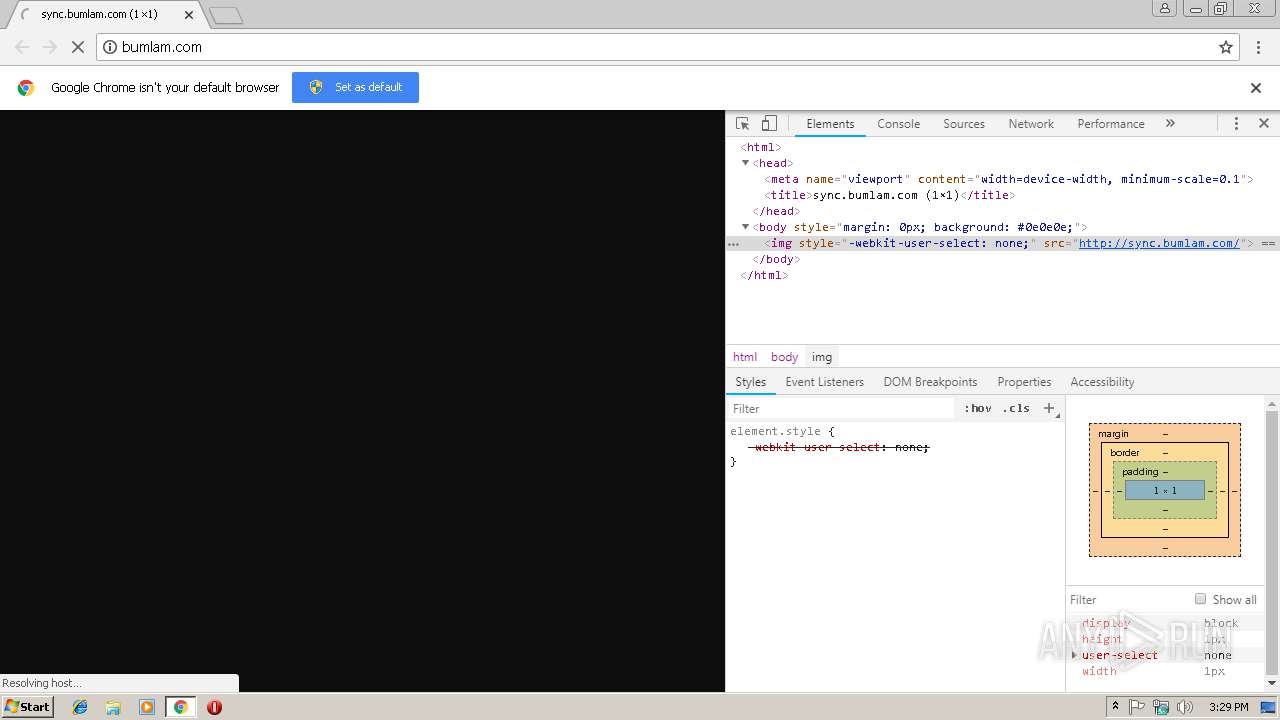The height and width of the screenshot is (720, 1280).
Task: Toggle the .cls class editor button
Action: tap(1016, 408)
